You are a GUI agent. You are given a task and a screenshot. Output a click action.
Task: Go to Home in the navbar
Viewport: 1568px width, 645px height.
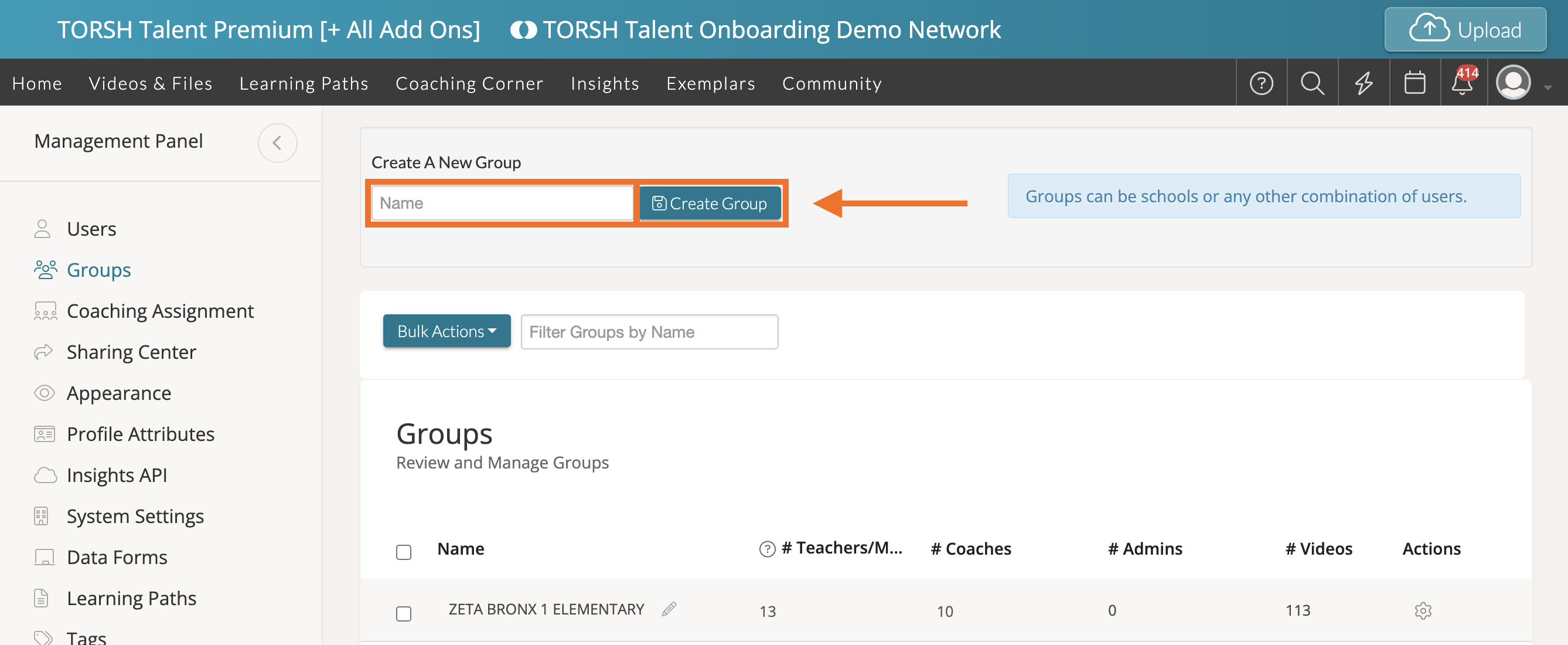(x=37, y=83)
